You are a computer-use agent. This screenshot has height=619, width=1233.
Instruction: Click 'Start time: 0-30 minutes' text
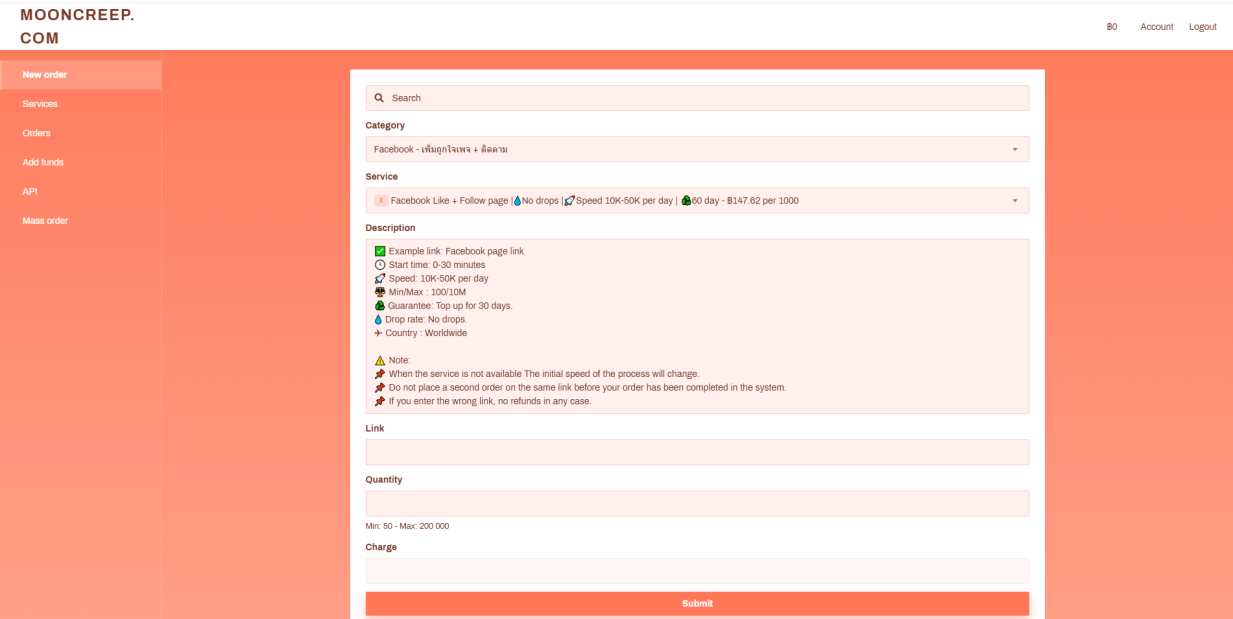click(x=437, y=265)
